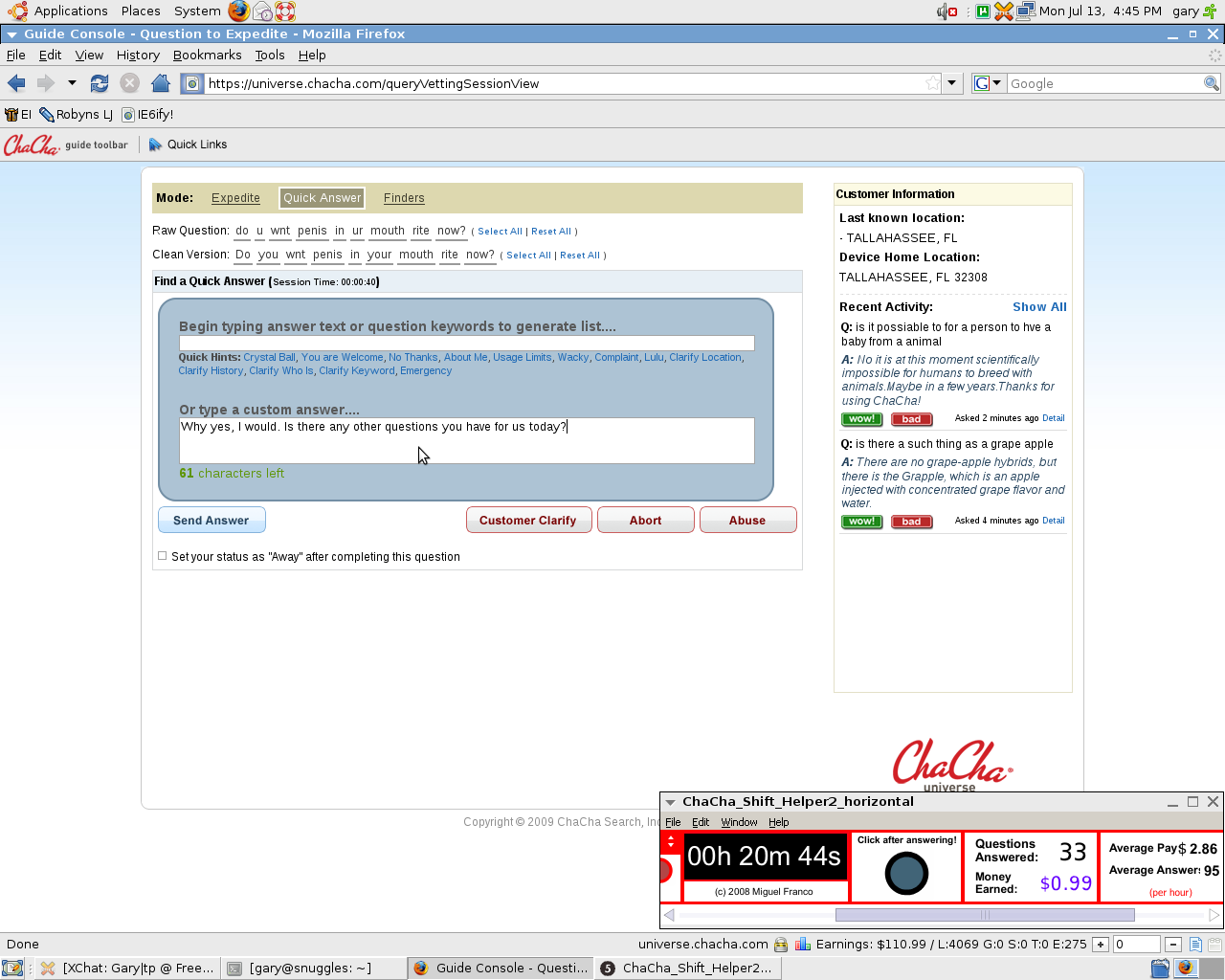Go back with Firefox back arrow

pyautogui.click(x=16, y=83)
